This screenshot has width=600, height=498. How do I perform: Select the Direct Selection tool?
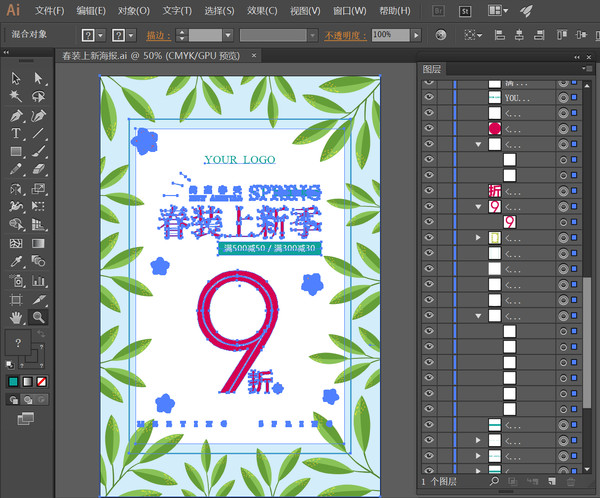[38, 78]
